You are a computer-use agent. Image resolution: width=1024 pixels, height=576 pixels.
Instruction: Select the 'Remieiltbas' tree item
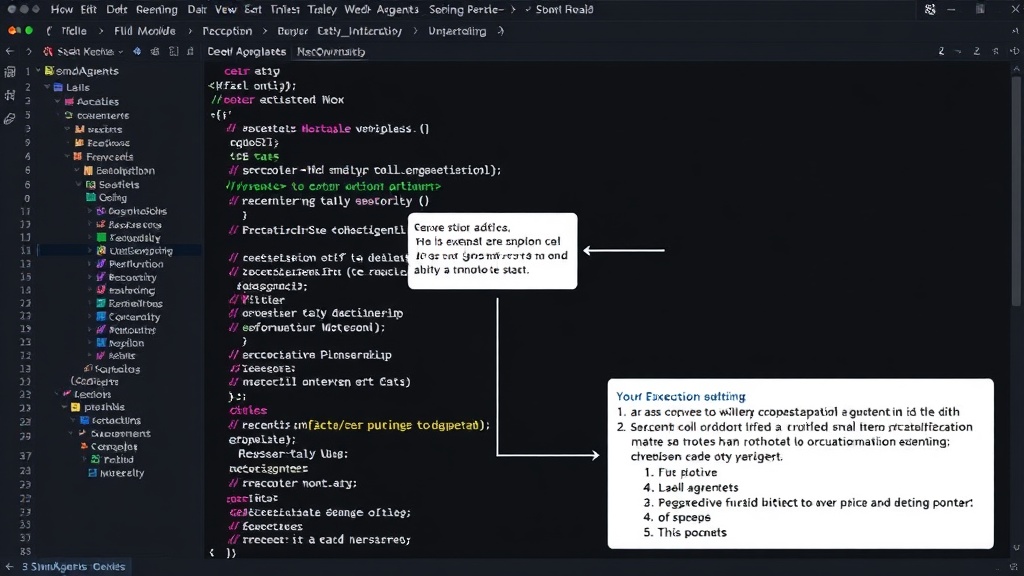[x=135, y=304]
